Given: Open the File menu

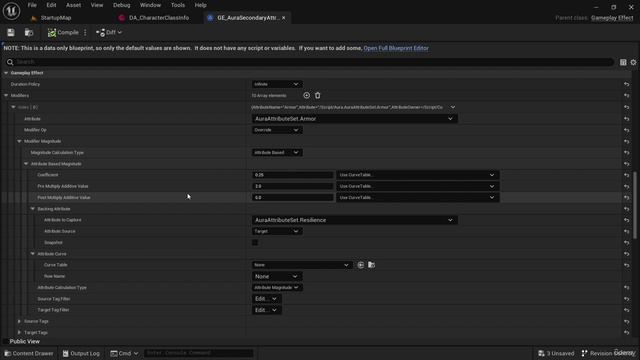Looking at the screenshot, I should [32, 5].
